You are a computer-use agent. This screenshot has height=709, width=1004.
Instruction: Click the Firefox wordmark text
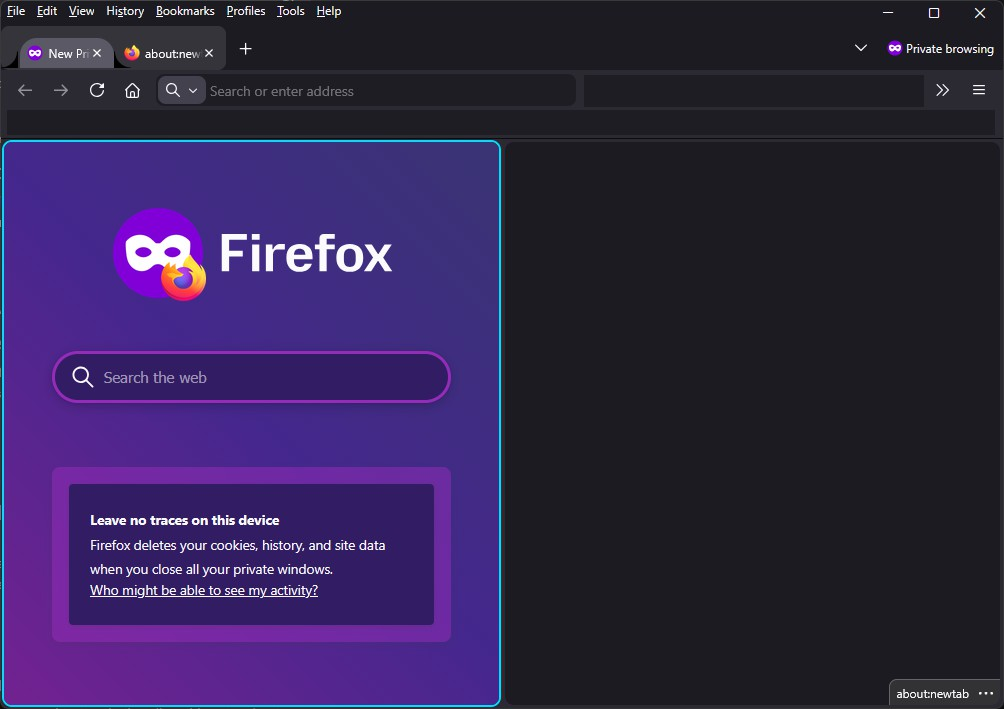(x=305, y=253)
